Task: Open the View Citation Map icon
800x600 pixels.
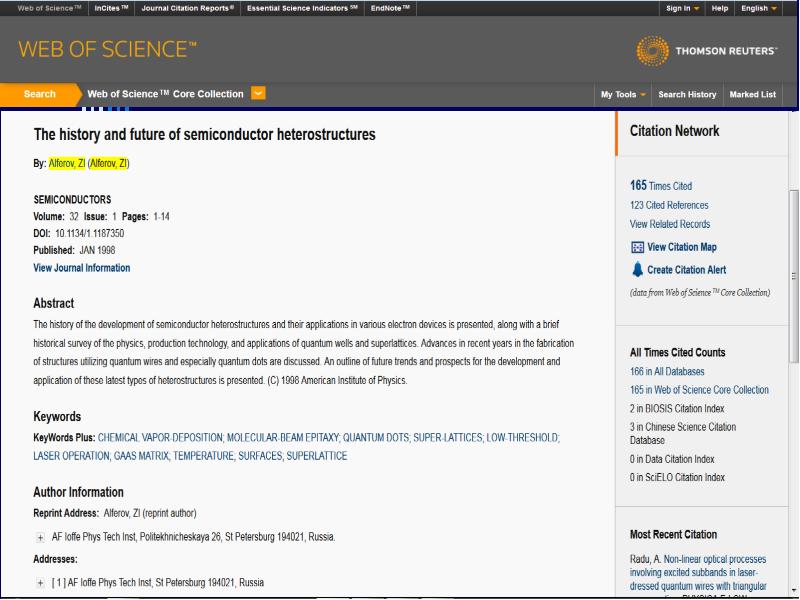Action: point(637,247)
